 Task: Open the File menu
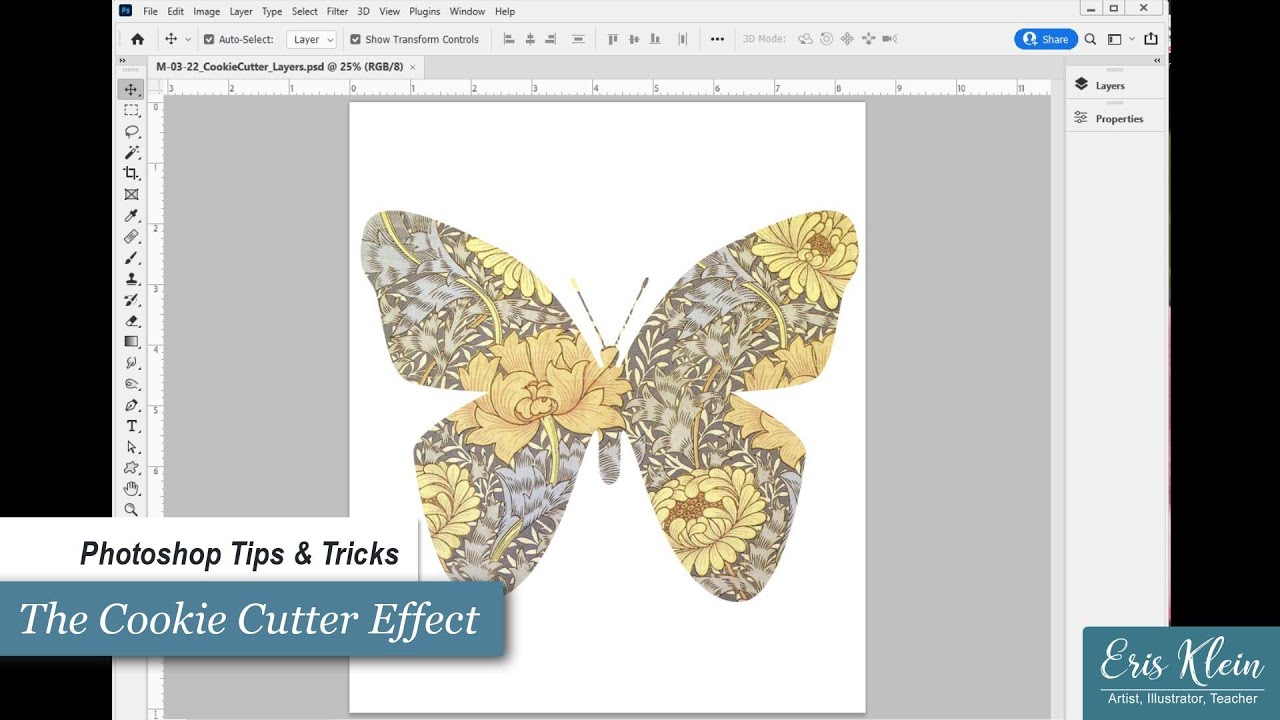tap(151, 11)
